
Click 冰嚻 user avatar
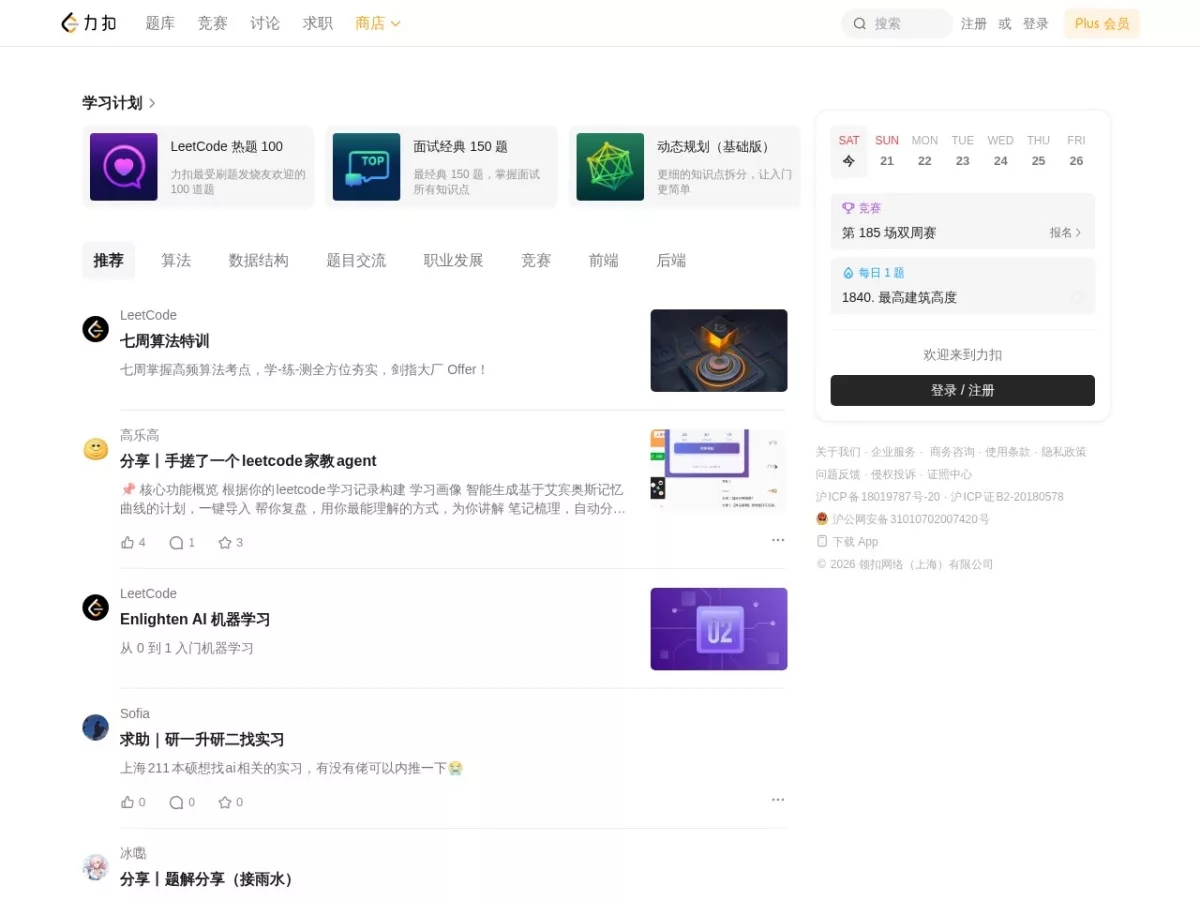coord(95,867)
